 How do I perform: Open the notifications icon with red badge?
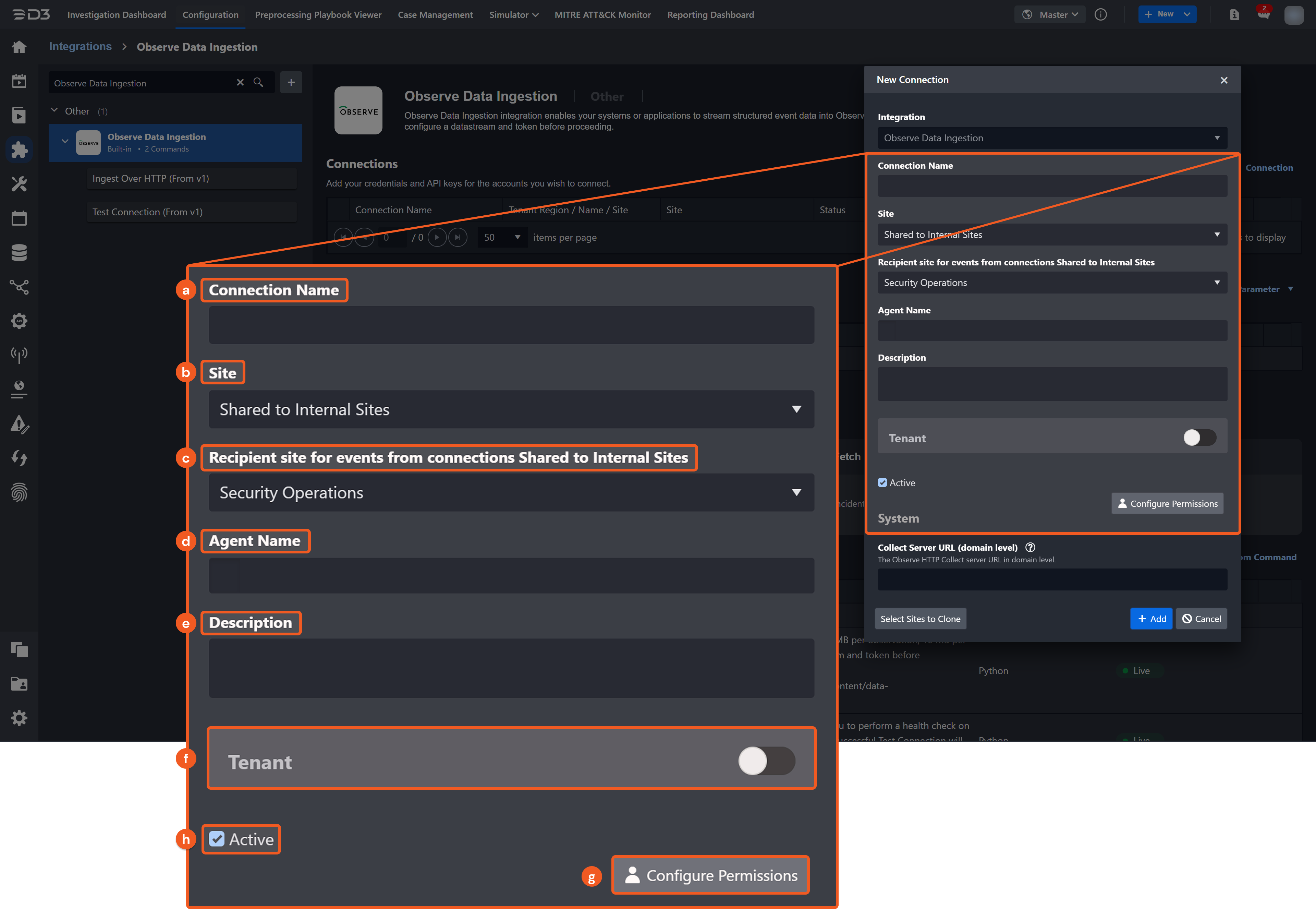coord(1263,14)
